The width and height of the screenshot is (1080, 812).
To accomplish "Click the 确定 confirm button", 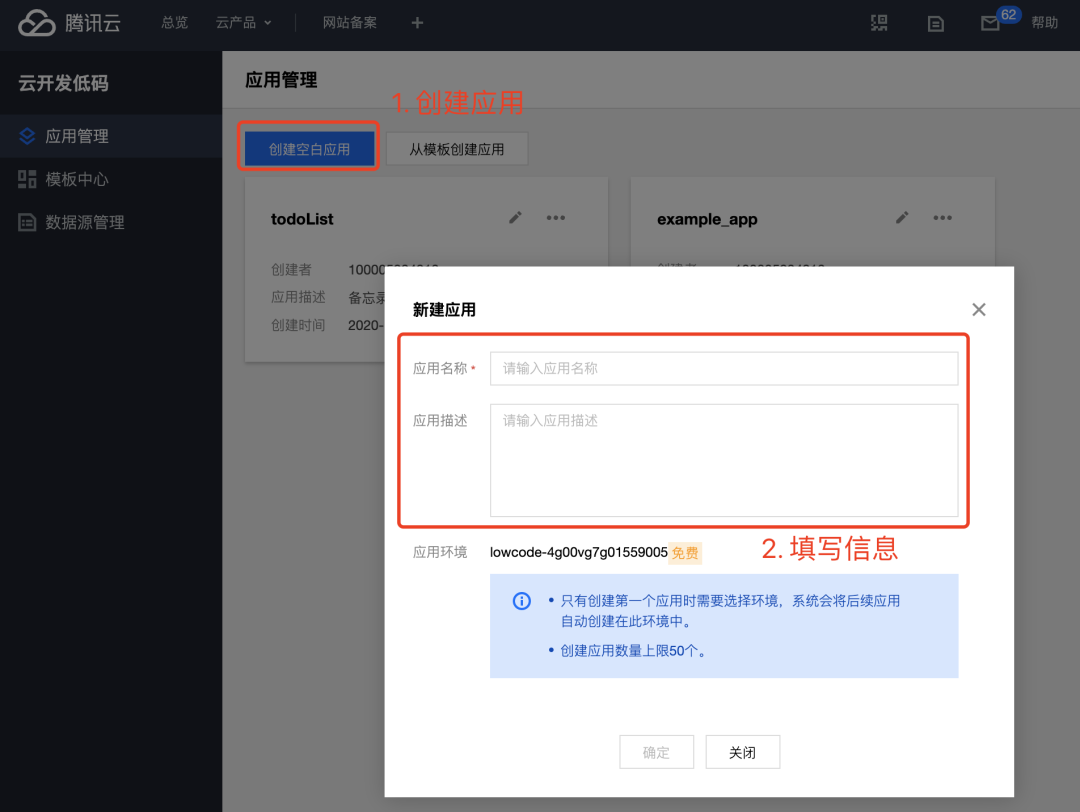I will click(656, 752).
